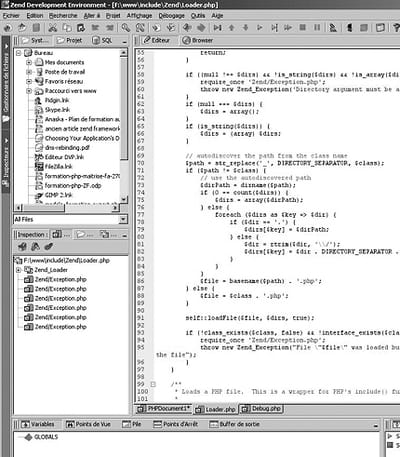The height and width of the screenshot is (457, 400).
Task: Open the Edition menu
Action: tap(35, 16)
